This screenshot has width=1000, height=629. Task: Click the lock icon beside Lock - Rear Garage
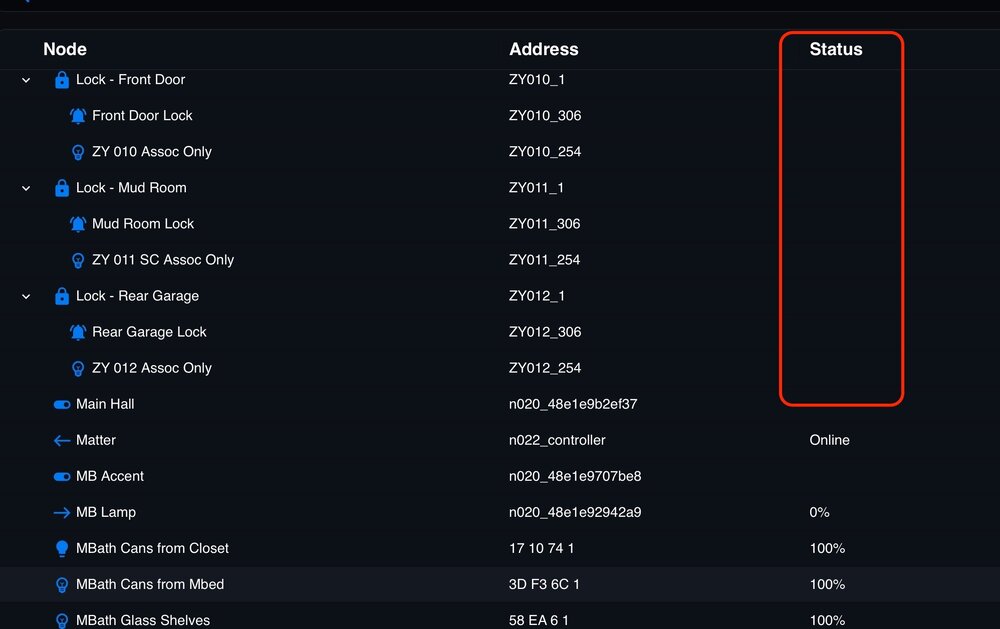click(x=62, y=296)
